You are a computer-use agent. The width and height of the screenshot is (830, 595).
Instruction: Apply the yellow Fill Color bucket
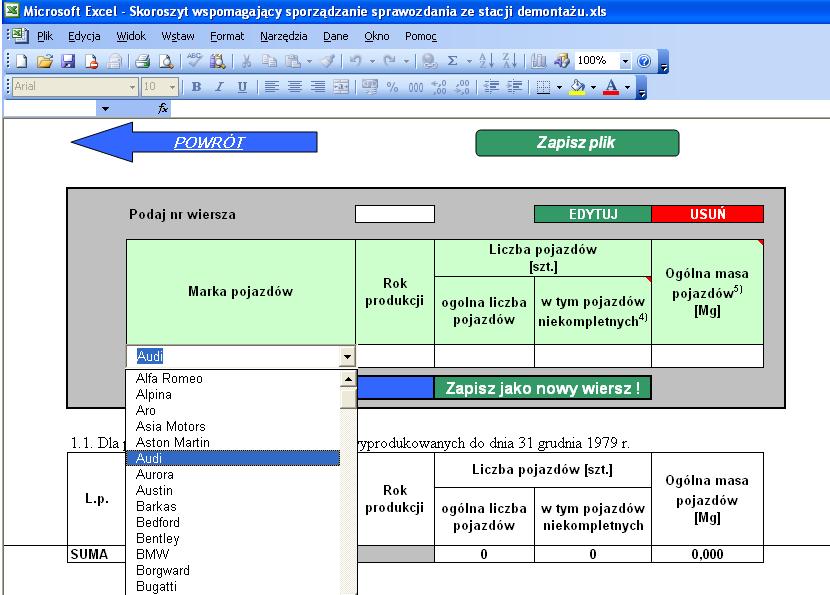[578, 87]
